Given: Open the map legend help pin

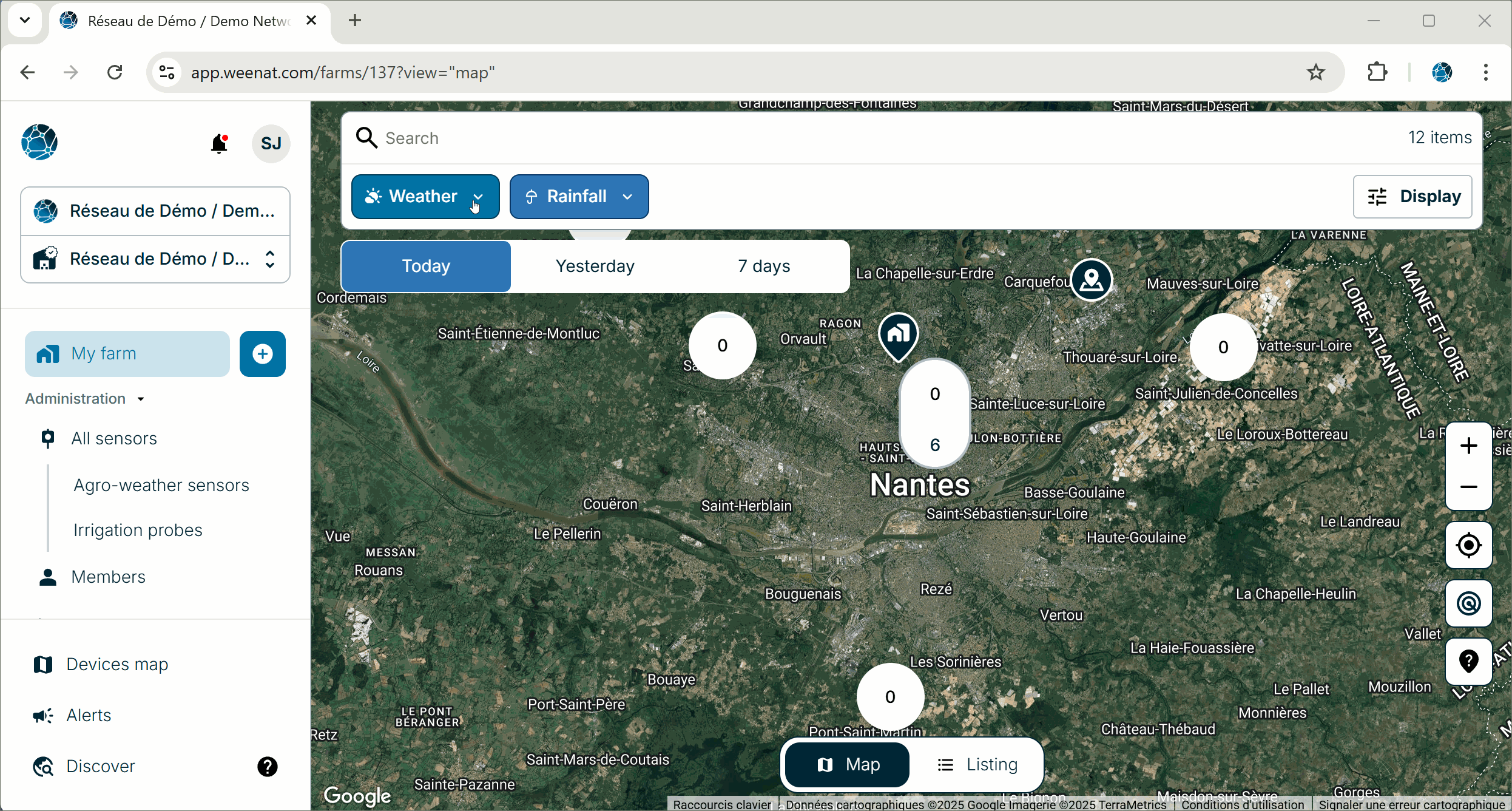Looking at the screenshot, I should point(1468,661).
